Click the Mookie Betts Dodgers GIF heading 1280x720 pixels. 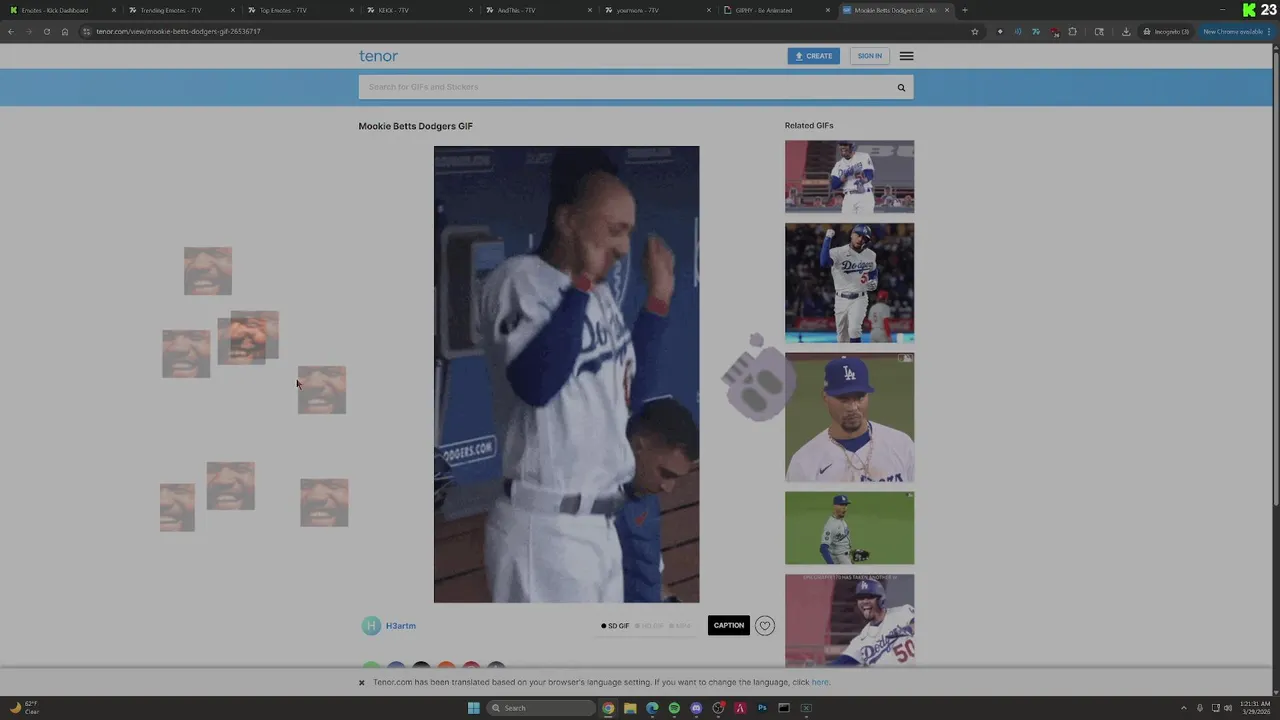[416, 126]
